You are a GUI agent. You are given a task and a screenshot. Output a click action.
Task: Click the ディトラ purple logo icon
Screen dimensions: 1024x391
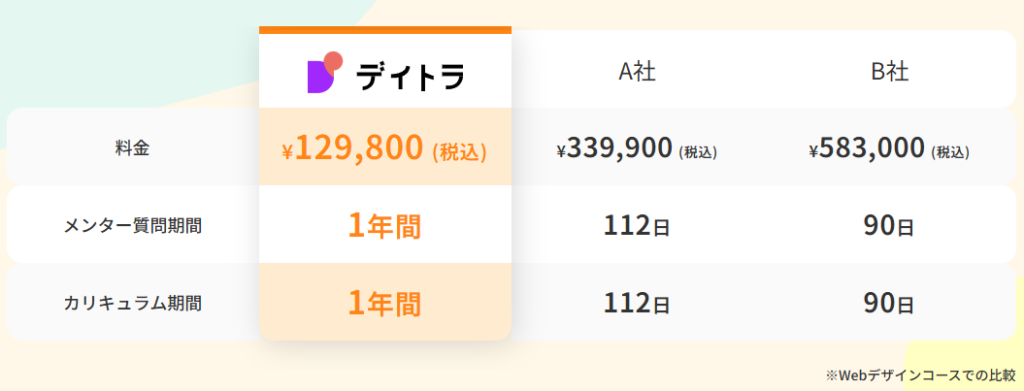[325, 72]
